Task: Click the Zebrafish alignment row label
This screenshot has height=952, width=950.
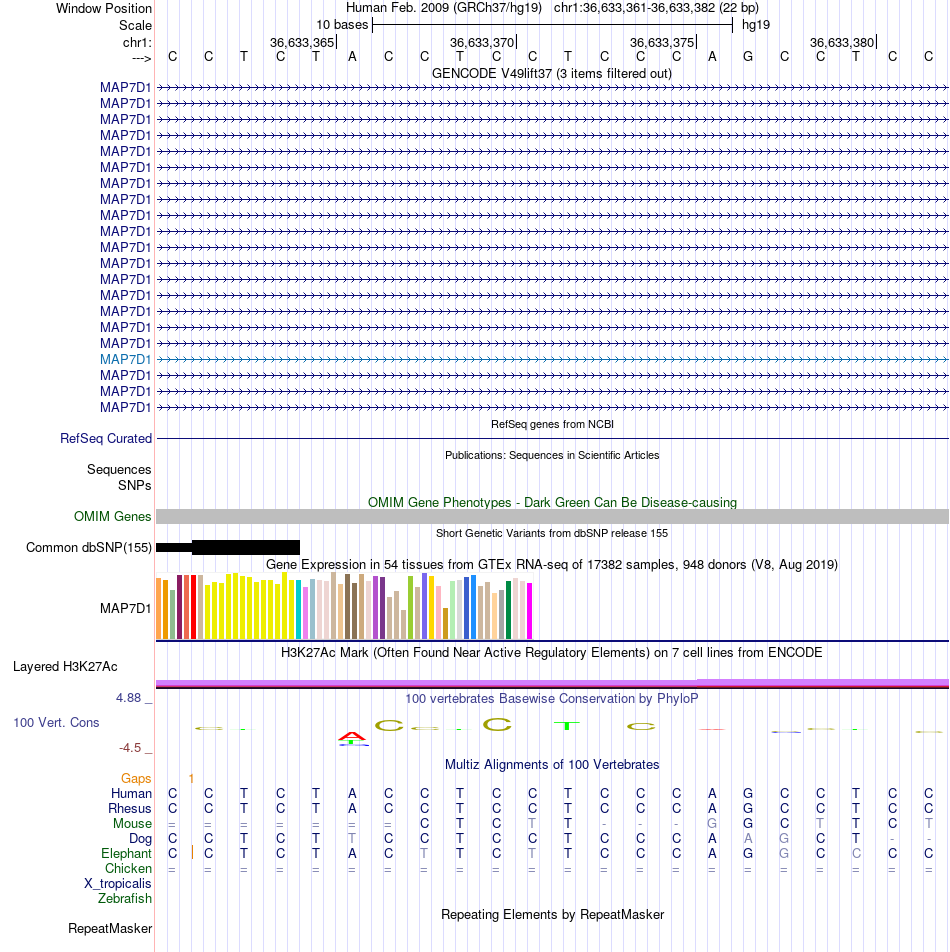Action: tap(124, 899)
